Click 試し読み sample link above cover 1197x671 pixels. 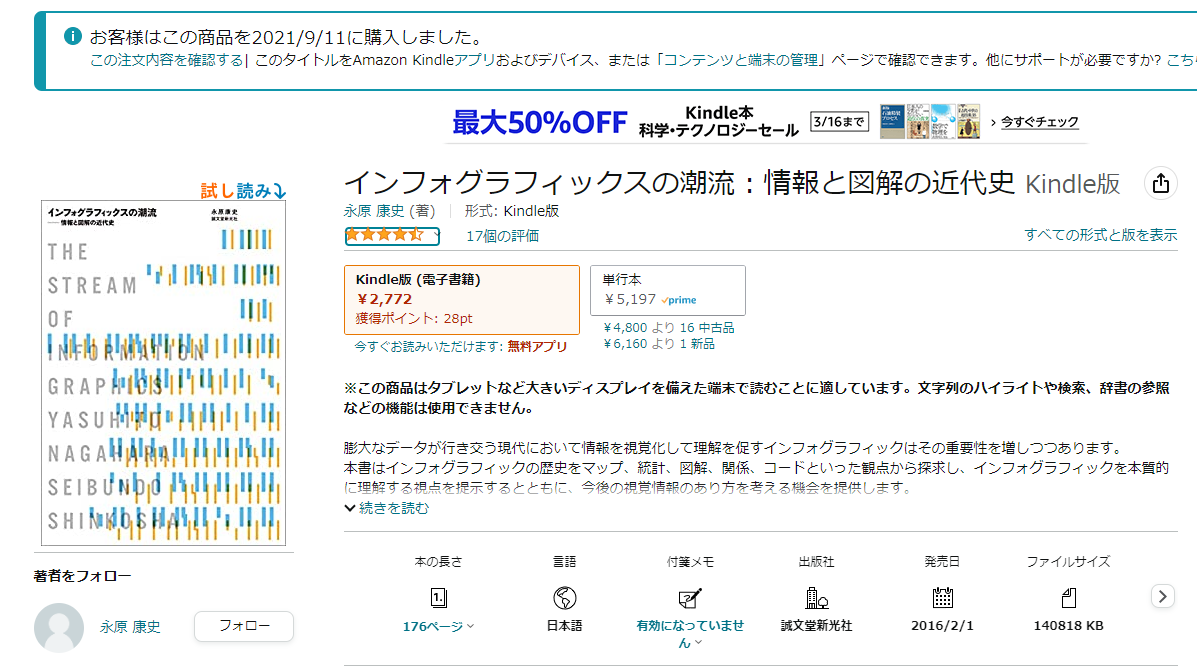243,191
